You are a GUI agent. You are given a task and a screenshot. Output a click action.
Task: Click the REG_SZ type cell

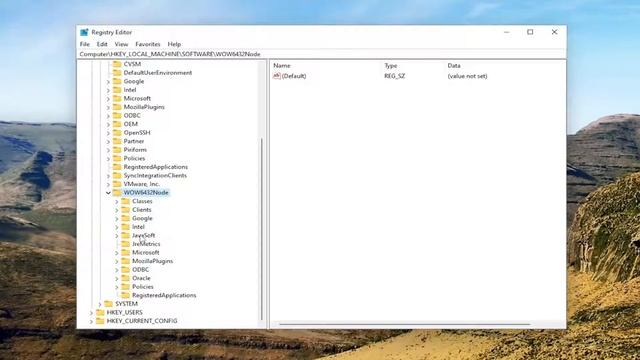click(394, 76)
